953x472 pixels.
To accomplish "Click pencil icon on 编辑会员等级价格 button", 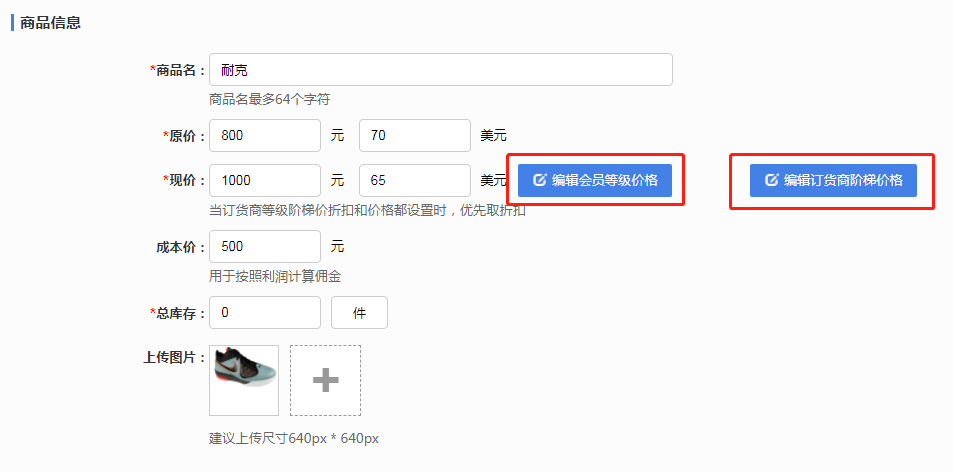I will tap(540, 180).
